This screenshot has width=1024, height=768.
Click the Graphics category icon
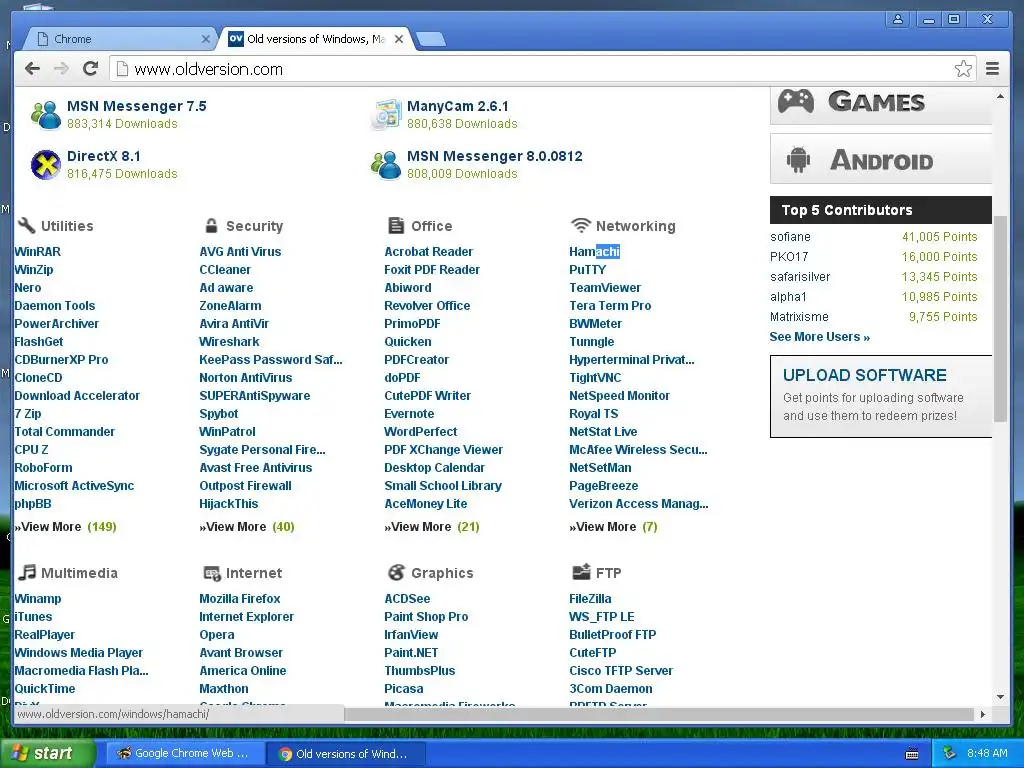point(396,573)
